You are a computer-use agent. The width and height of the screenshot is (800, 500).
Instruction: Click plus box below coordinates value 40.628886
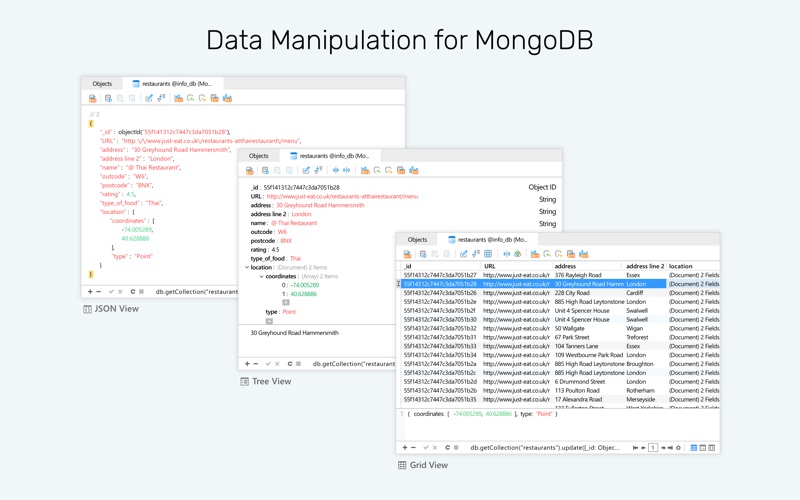(286, 303)
